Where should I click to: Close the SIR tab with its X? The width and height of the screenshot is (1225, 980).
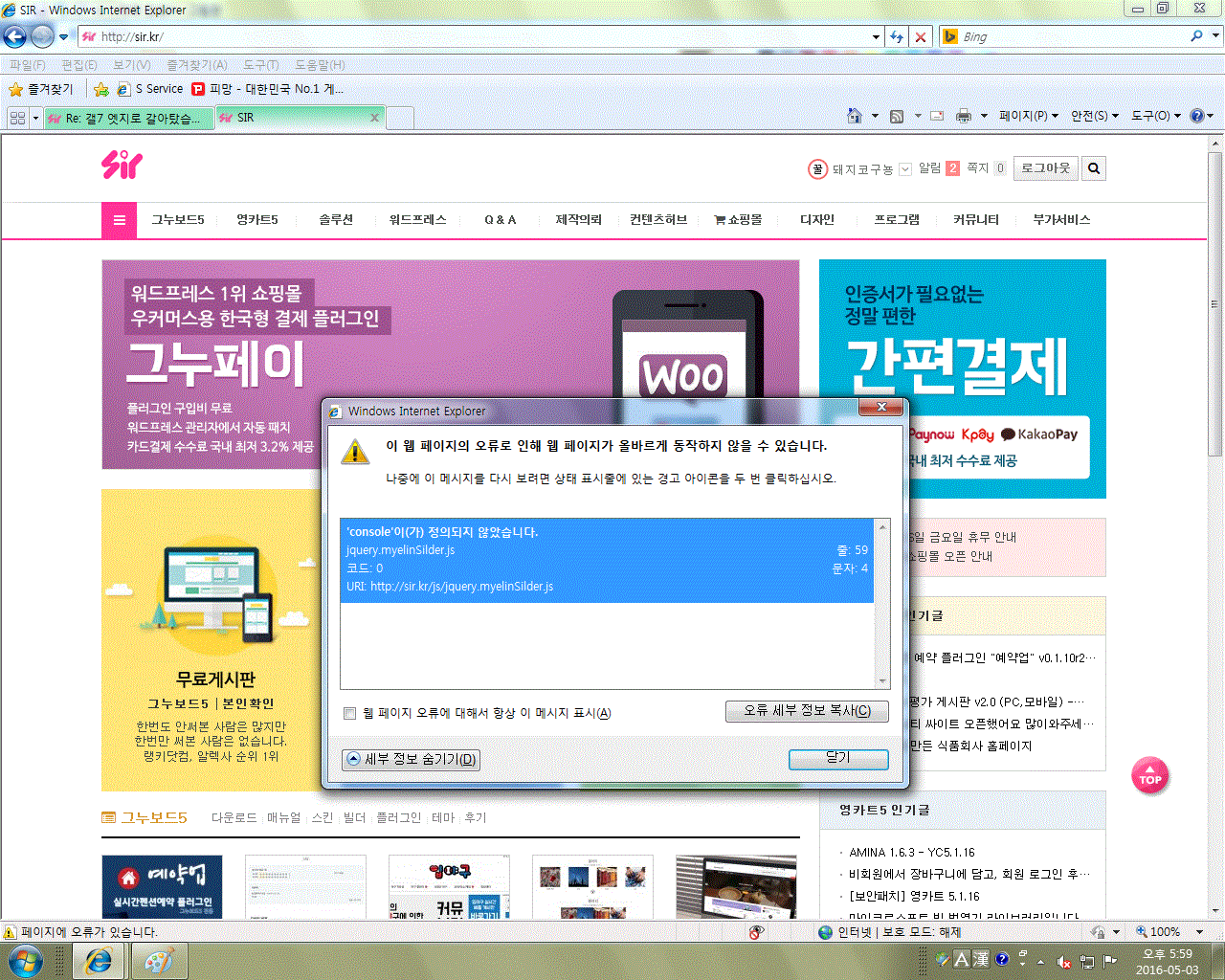[374, 118]
